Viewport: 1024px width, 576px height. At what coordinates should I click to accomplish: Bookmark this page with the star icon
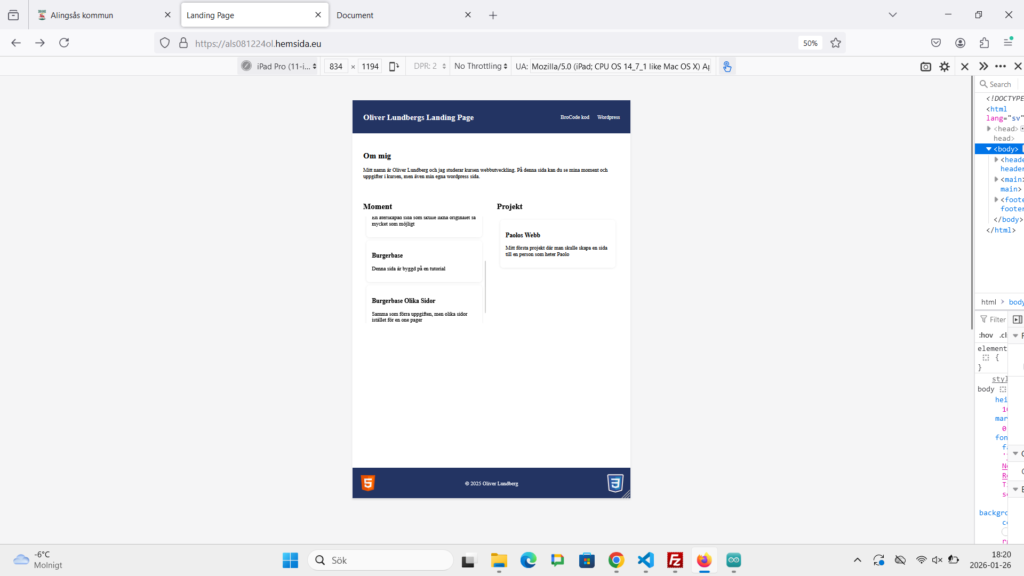coord(836,43)
